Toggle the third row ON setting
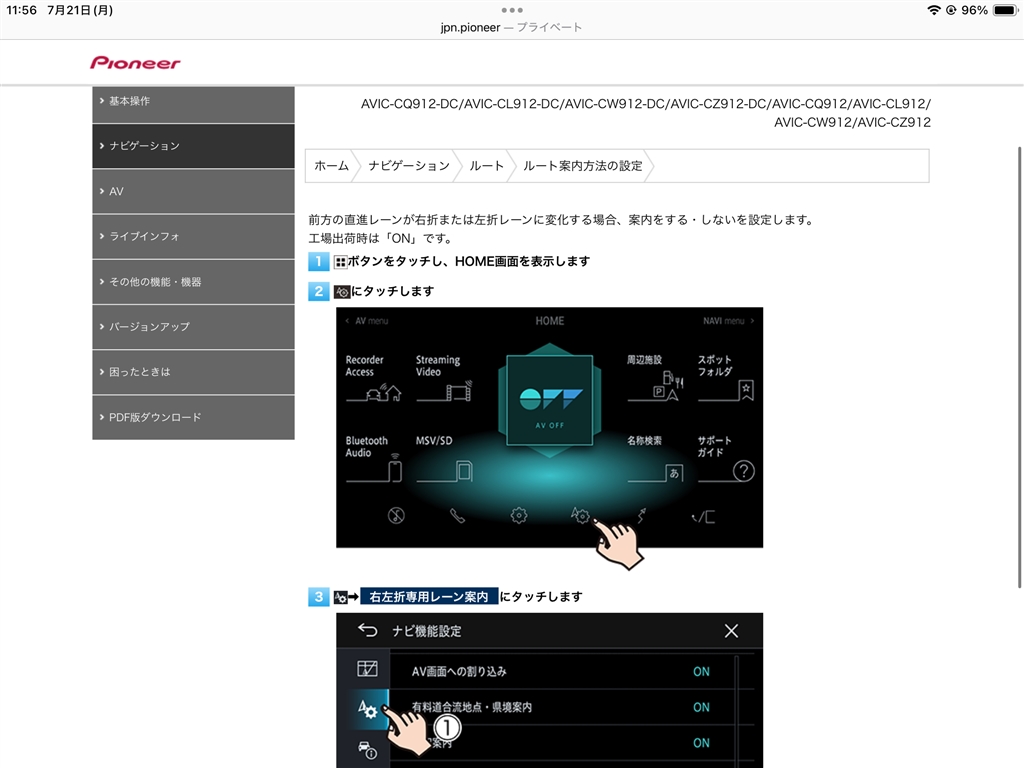This screenshot has width=1024, height=768. [701, 743]
